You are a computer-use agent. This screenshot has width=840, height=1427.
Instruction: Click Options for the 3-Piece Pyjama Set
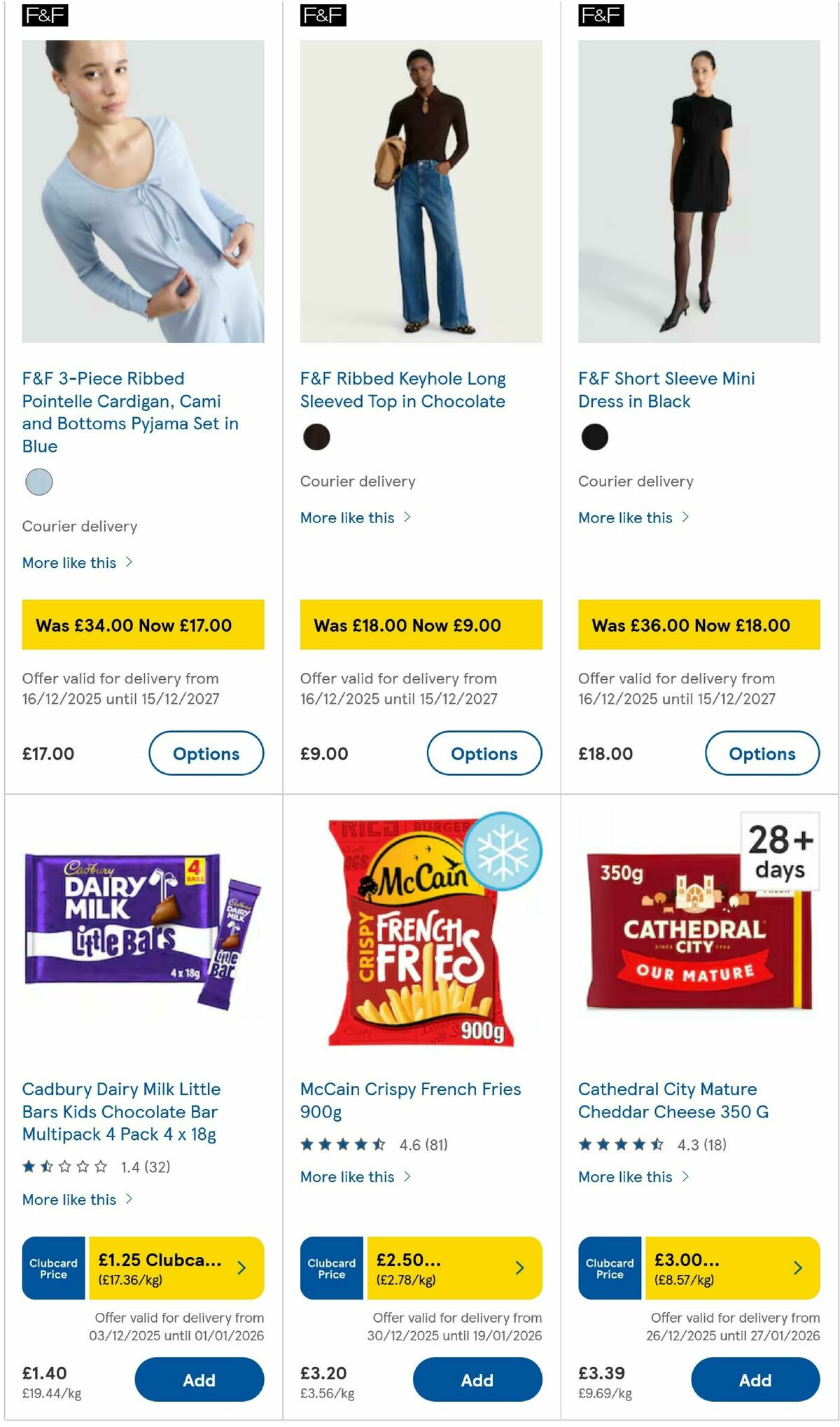pos(206,754)
